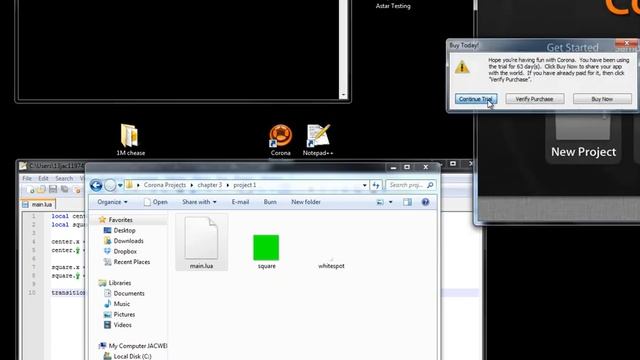Open New Project in Corona welcome window
Image resolution: width=640 pixels, height=360 pixels.
coord(583,137)
